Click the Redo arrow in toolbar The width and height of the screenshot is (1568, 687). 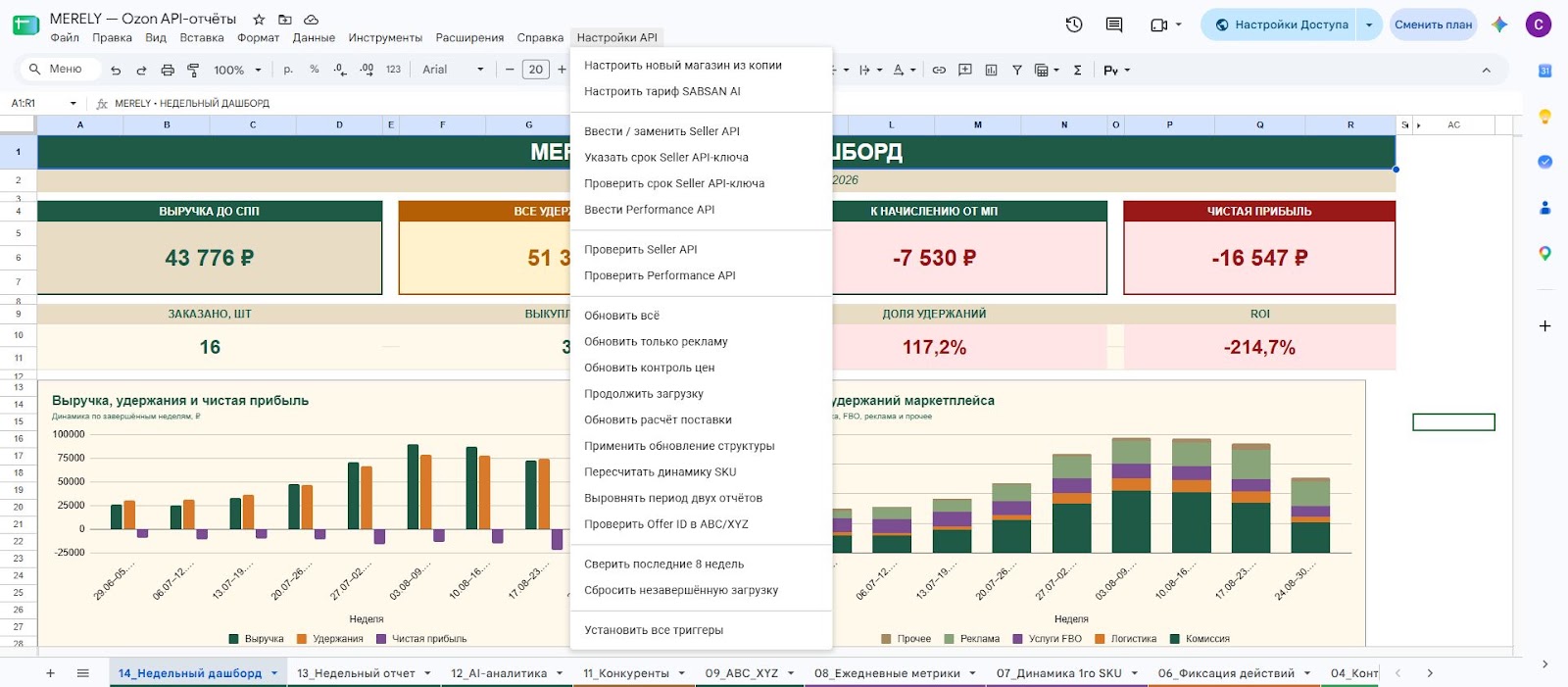click(x=141, y=70)
